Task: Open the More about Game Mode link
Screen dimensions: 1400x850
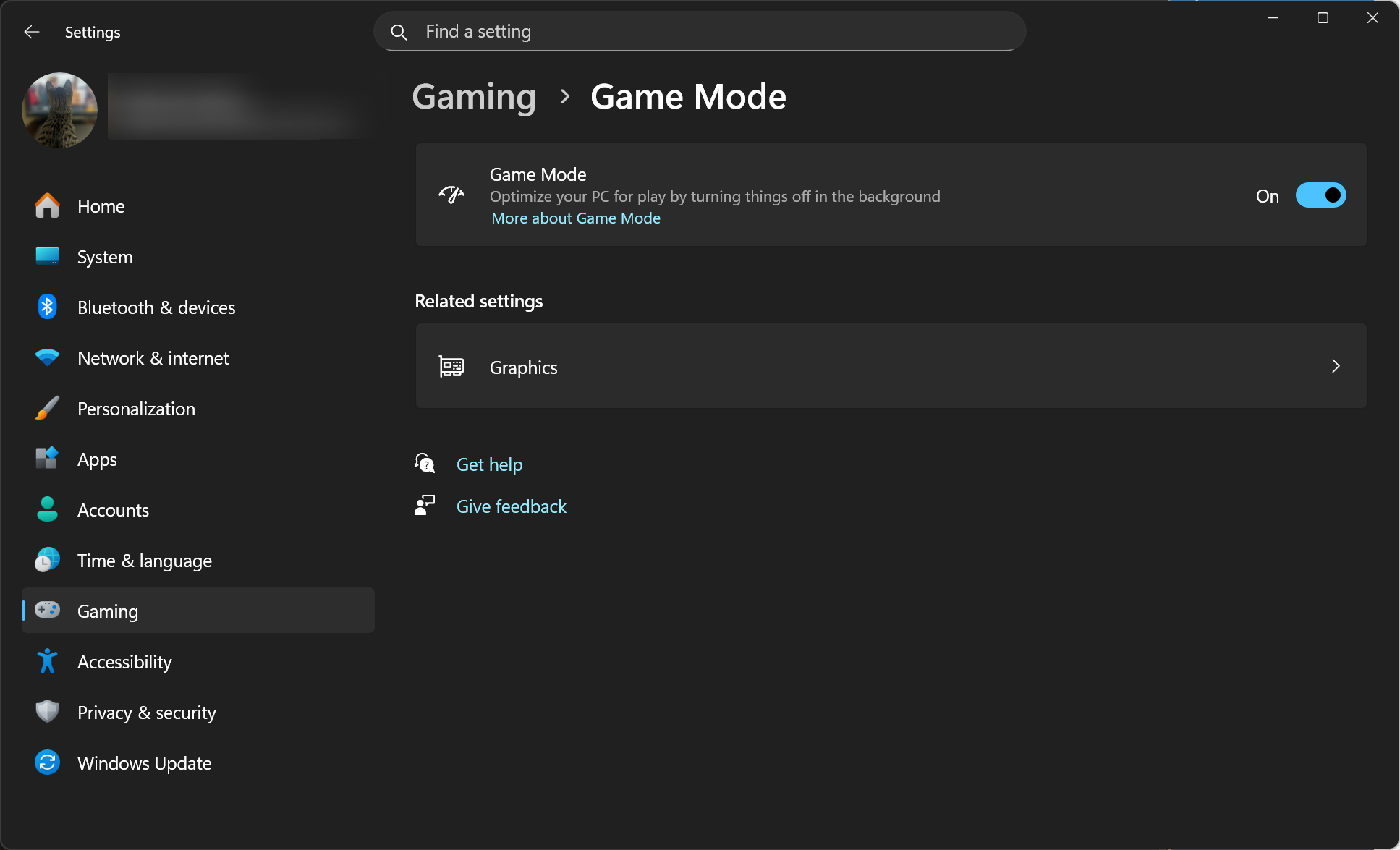Action: click(x=576, y=218)
